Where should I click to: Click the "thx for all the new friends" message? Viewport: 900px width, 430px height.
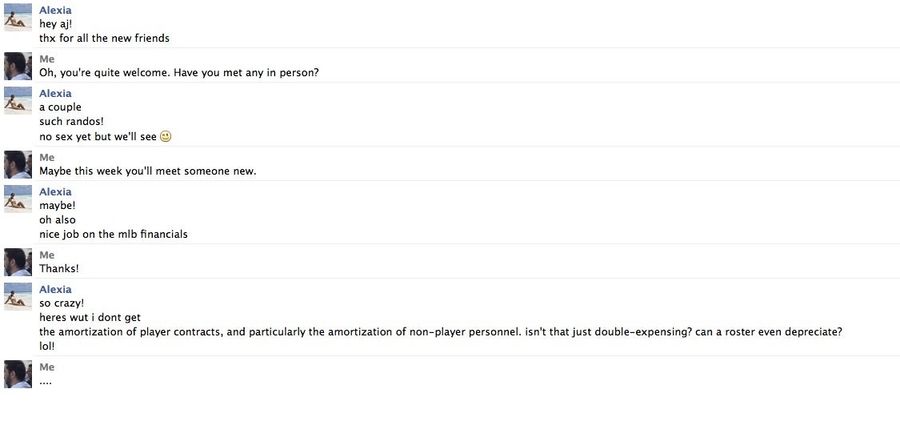pos(104,38)
